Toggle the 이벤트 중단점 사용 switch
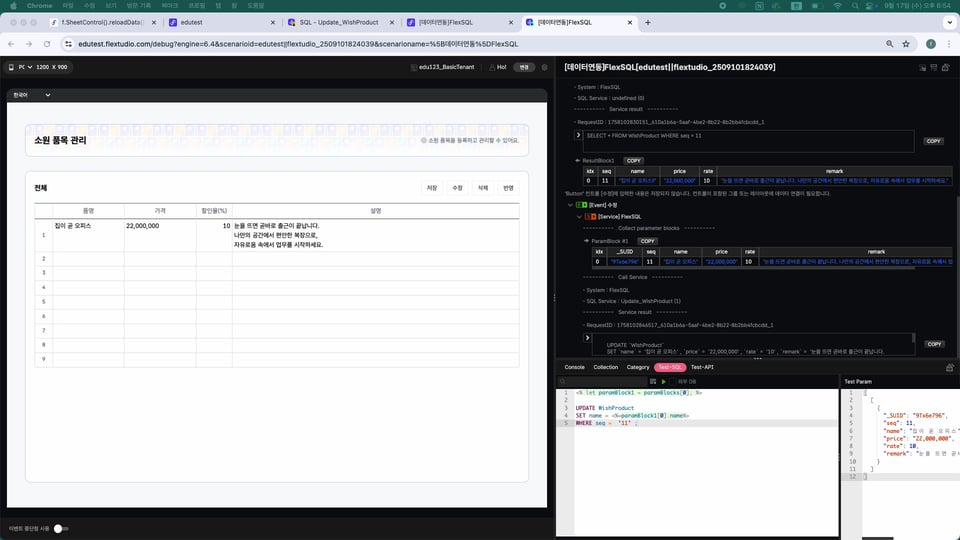This screenshot has height=540, width=960. (x=61, y=528)
